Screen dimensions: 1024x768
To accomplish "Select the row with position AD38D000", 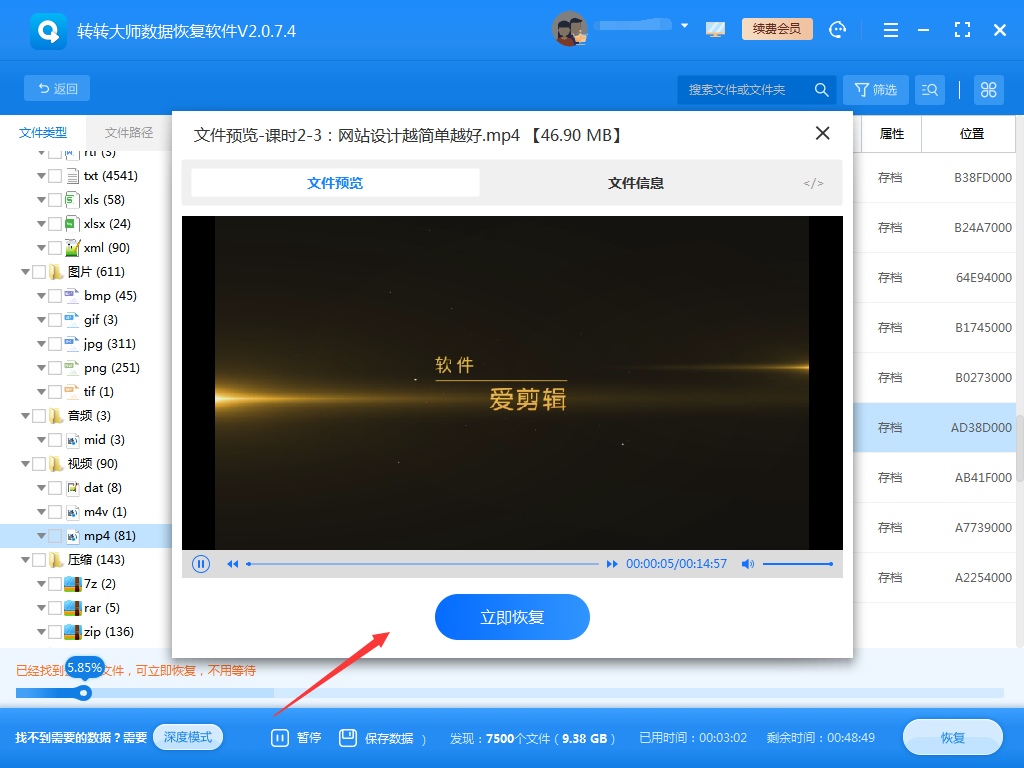I will coord(935,427).
